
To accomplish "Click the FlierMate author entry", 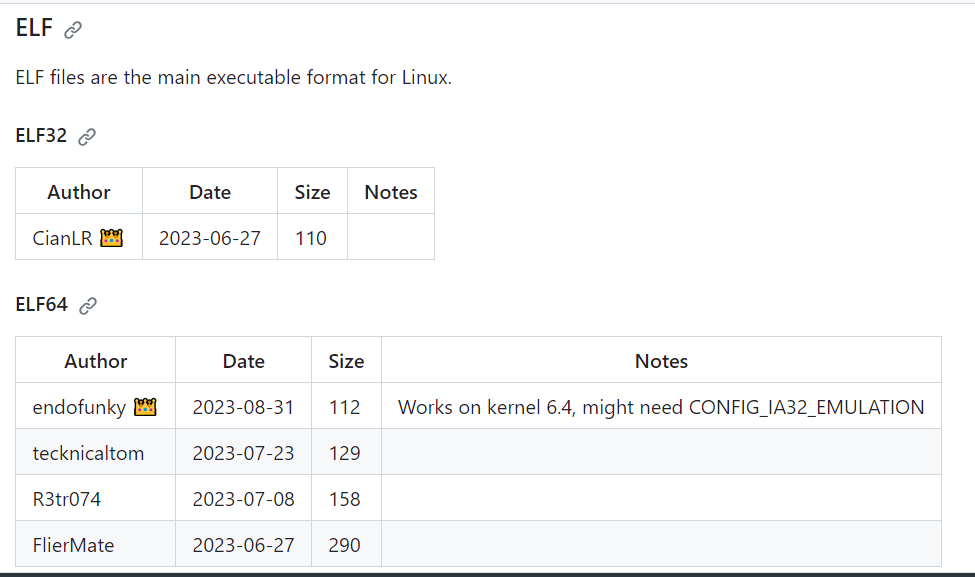I will click(x=73, y=545).
